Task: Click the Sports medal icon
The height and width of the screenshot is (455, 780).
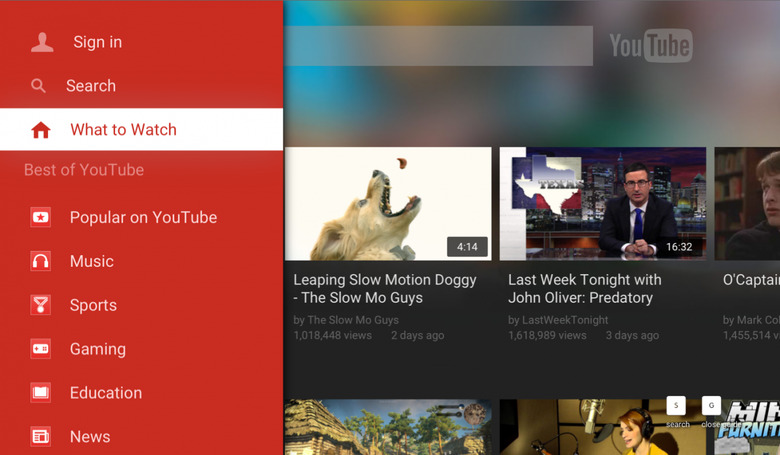Action: 40,305
